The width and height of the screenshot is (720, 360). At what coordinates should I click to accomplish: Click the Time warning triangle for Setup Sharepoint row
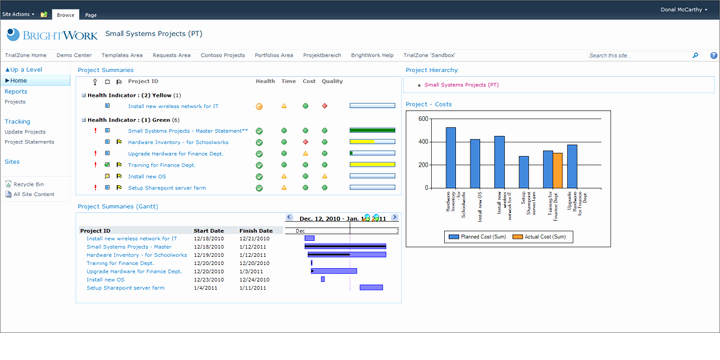coord(284,187)
